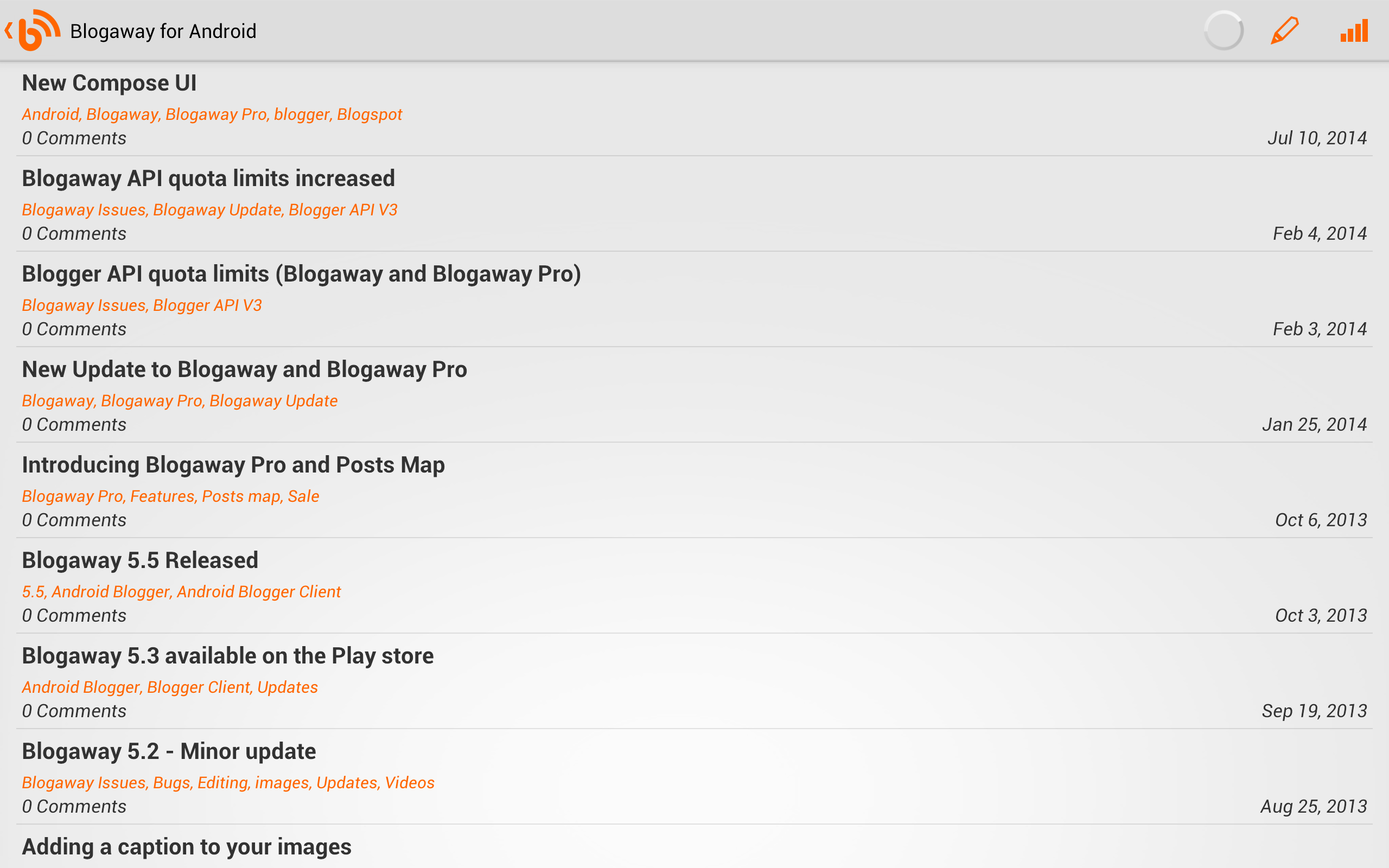The image size is (1389, 868).
Task: Click the date 'Oct 3, 2013'
Action: tap(1321, 615)
